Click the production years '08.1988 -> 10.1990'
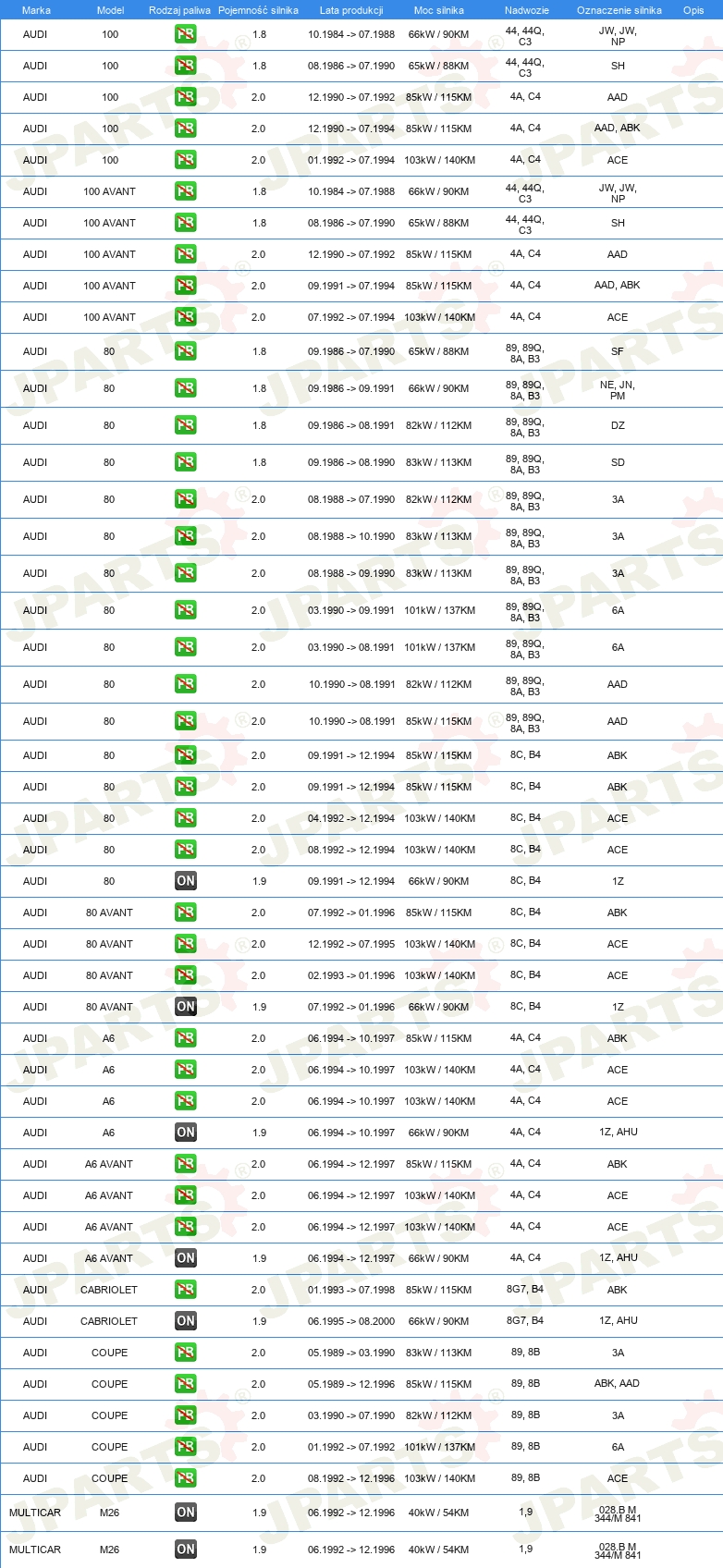The image size is (723, 1568). click(351, 536)
